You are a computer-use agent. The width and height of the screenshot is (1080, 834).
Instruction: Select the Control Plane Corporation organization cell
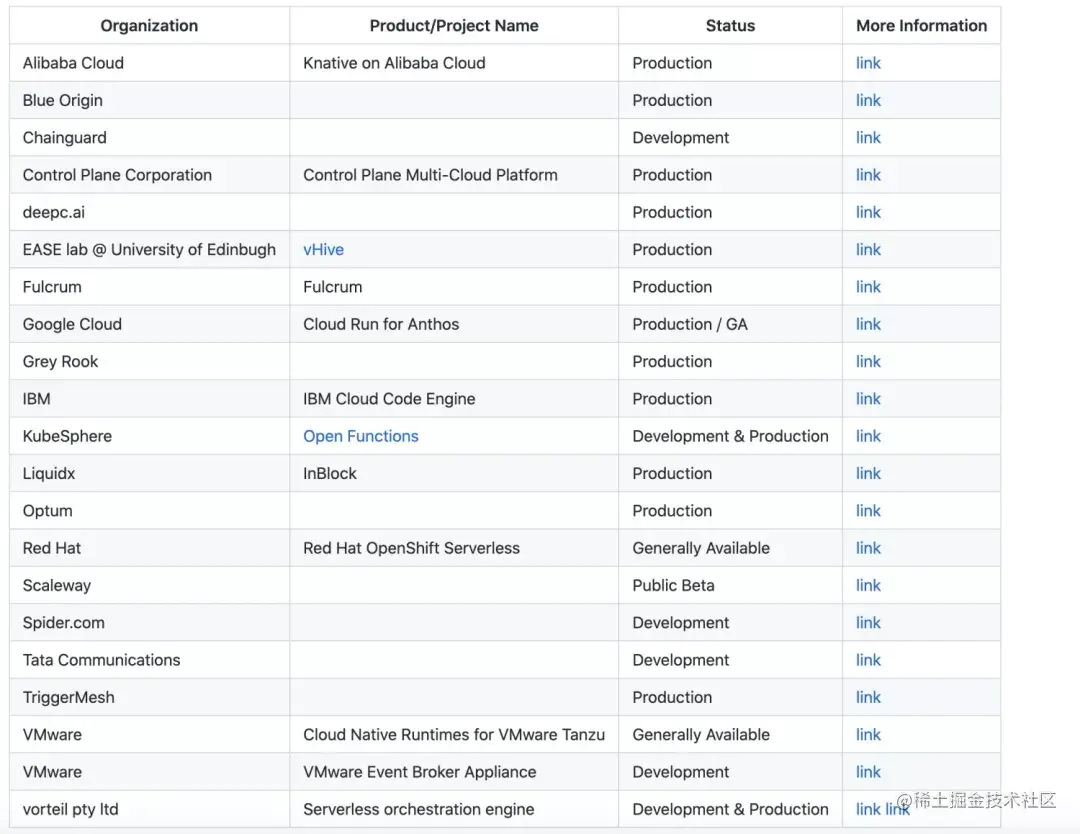click(x=149, y=175)
